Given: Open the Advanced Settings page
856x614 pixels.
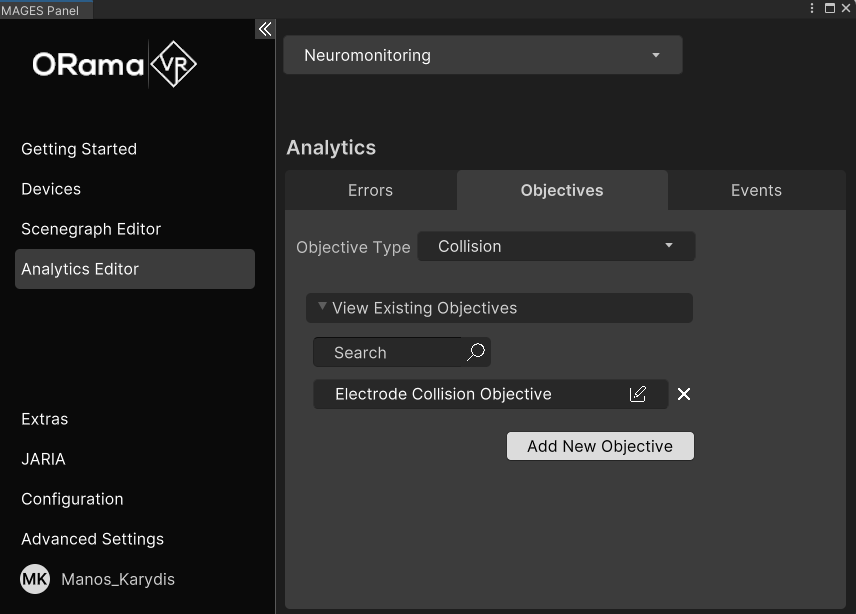Looking at the screenshot, I should (92, 539).
